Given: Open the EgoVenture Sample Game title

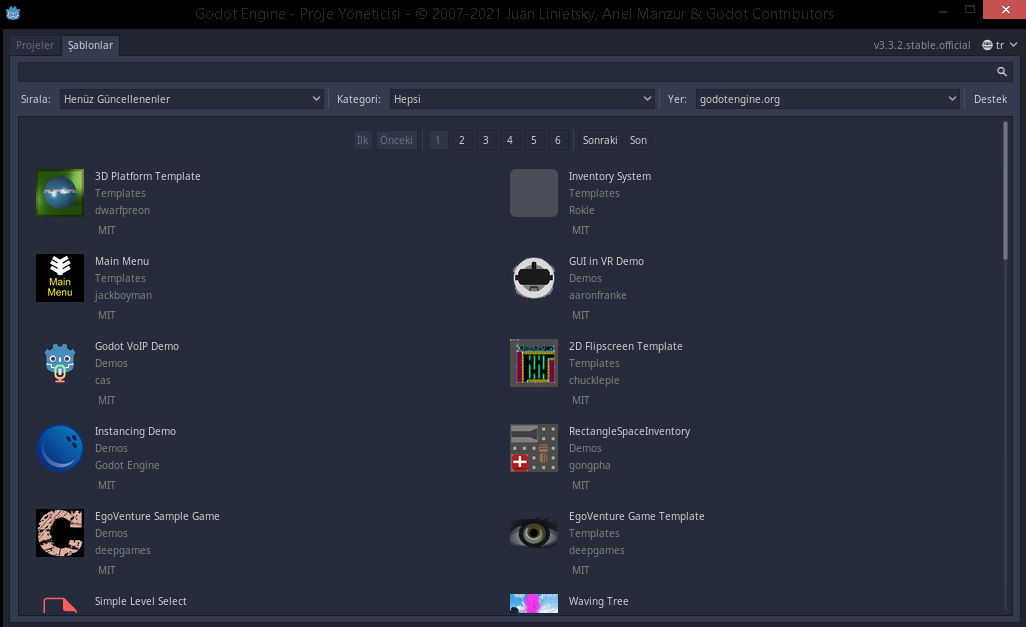Looking at the screenshot, I should 157,516.
